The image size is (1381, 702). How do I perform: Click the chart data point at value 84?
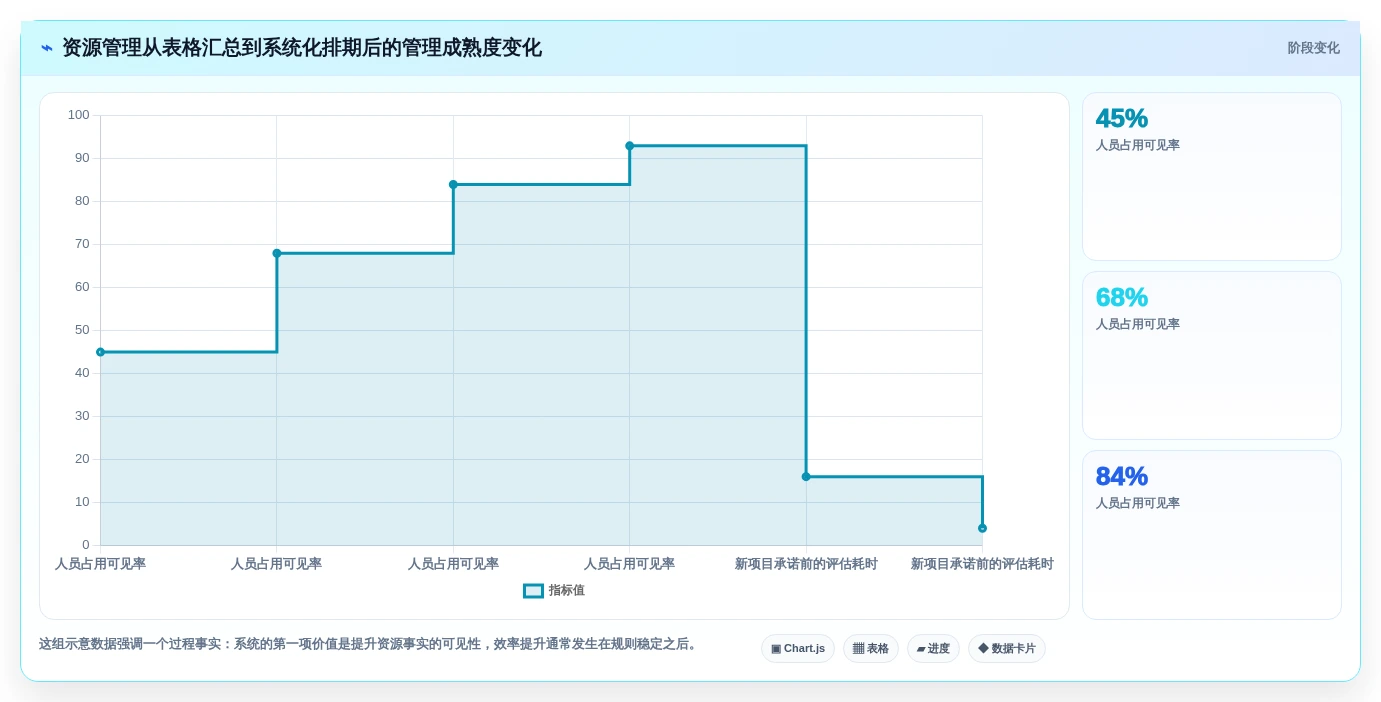[x=453, y=184]
